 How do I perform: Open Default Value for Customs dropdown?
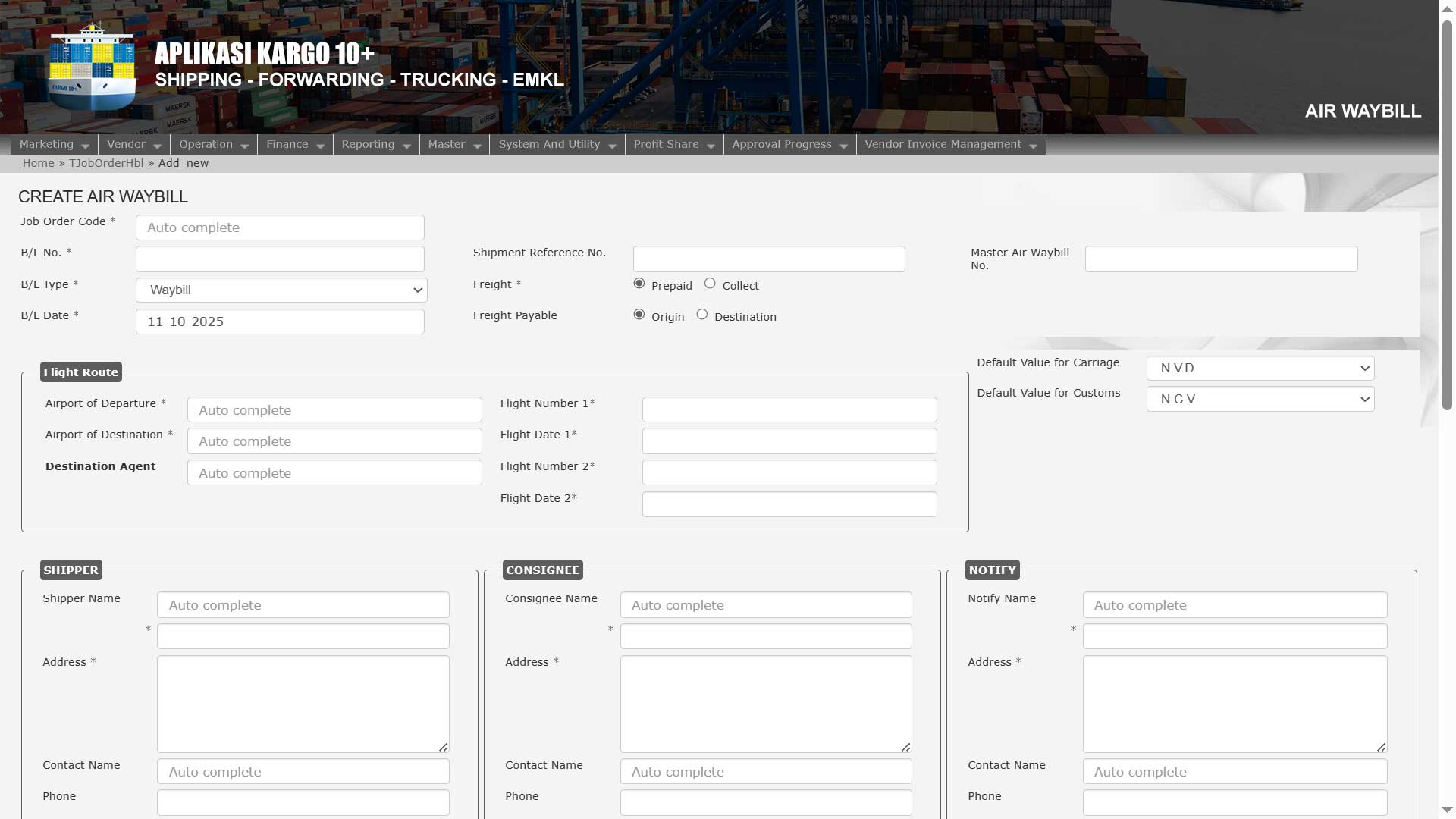tap(1260, 400)
